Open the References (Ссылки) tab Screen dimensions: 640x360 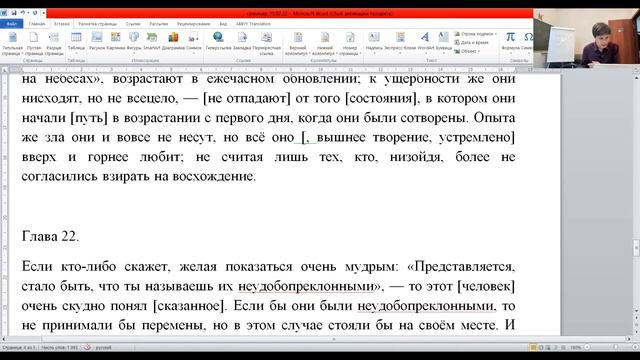(133, 24)
